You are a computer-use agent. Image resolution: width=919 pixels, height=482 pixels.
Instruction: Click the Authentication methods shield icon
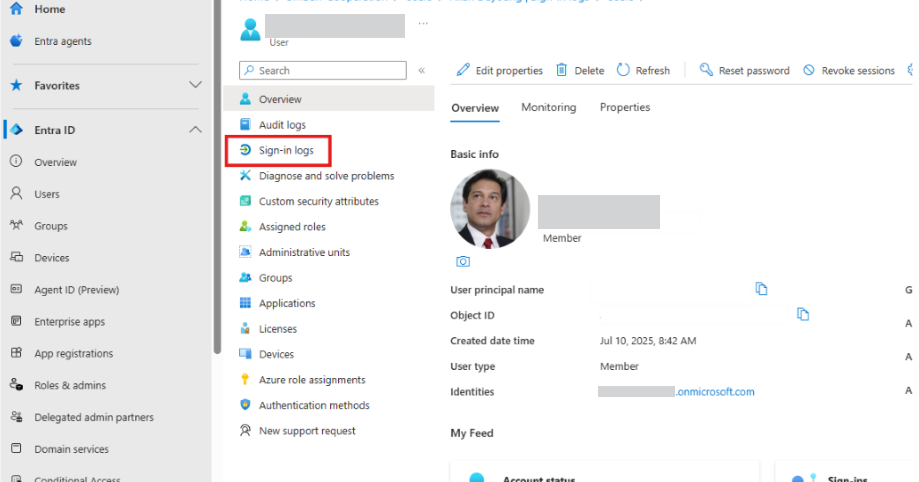[245, 405]
